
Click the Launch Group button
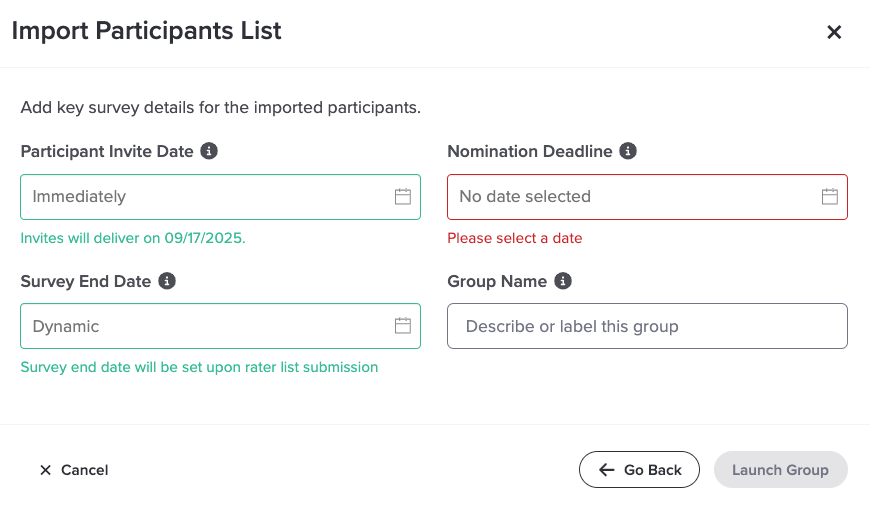click(780, 470)
